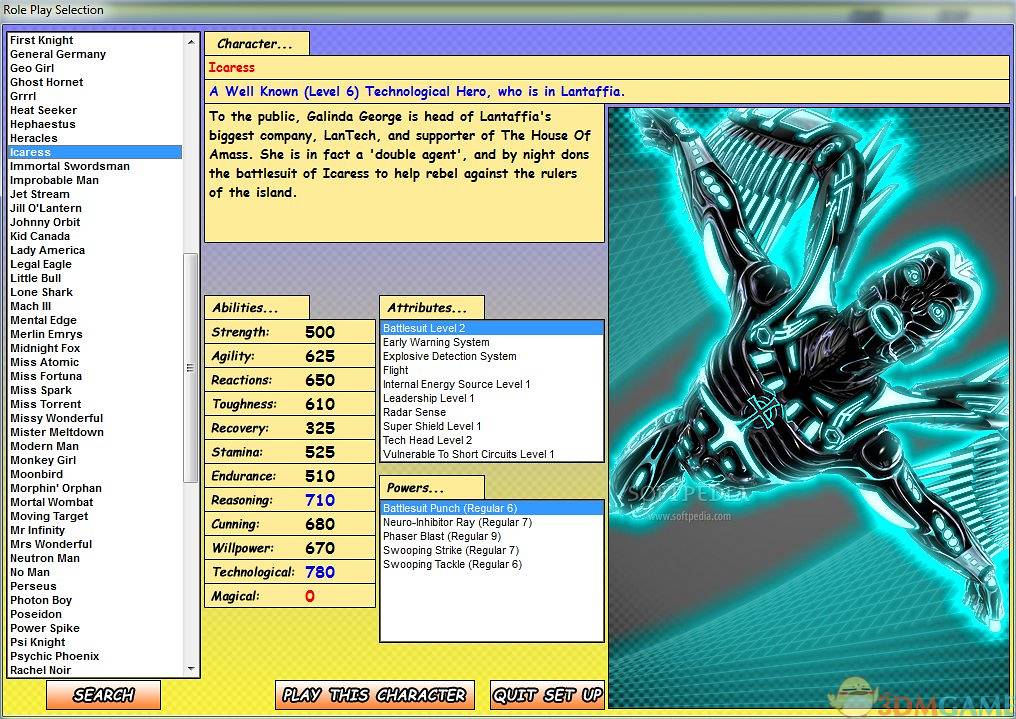Select the Flight attribute
The width and height of the screenshot is (1016, 719).
pyautogui.click(x=396, y=370)
